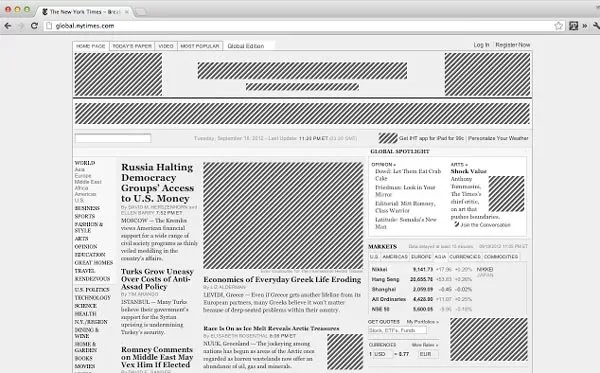
Task: Open the VIDEO tab
Action: 166,46
